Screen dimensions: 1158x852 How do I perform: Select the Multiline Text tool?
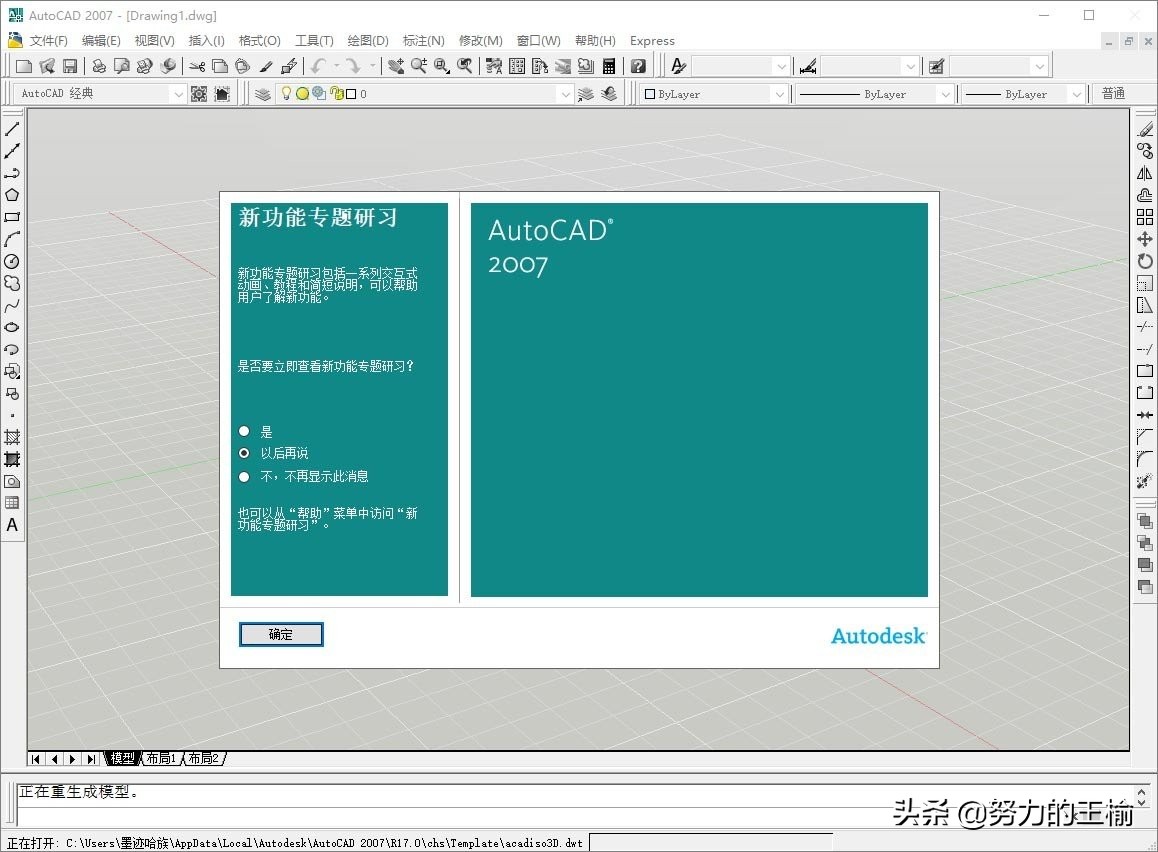(12, 525)
